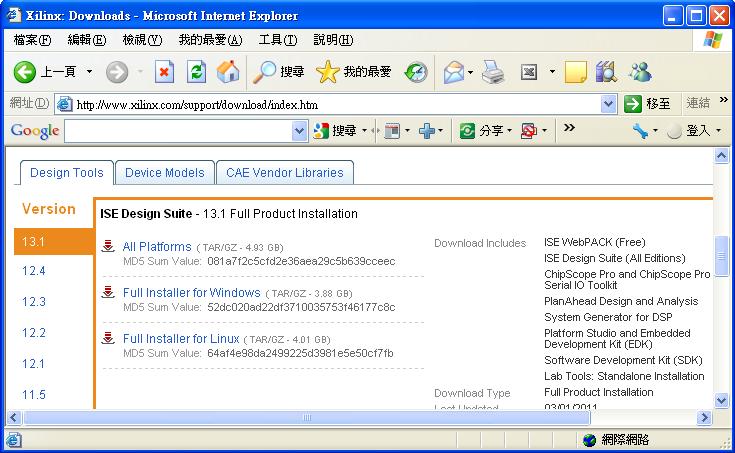The image size is (735, 453).
Task: Click the Messenger people icon
Action: (x=640, y=71)
